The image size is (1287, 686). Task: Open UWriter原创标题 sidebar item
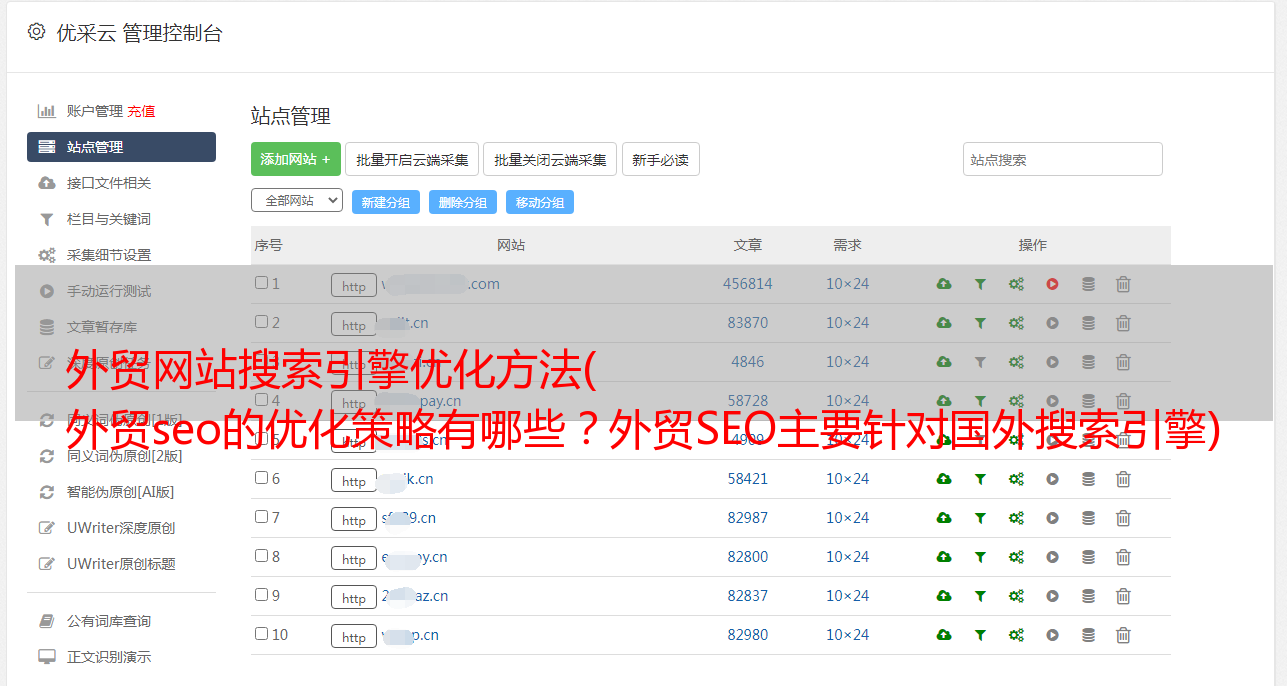(121, 564)
